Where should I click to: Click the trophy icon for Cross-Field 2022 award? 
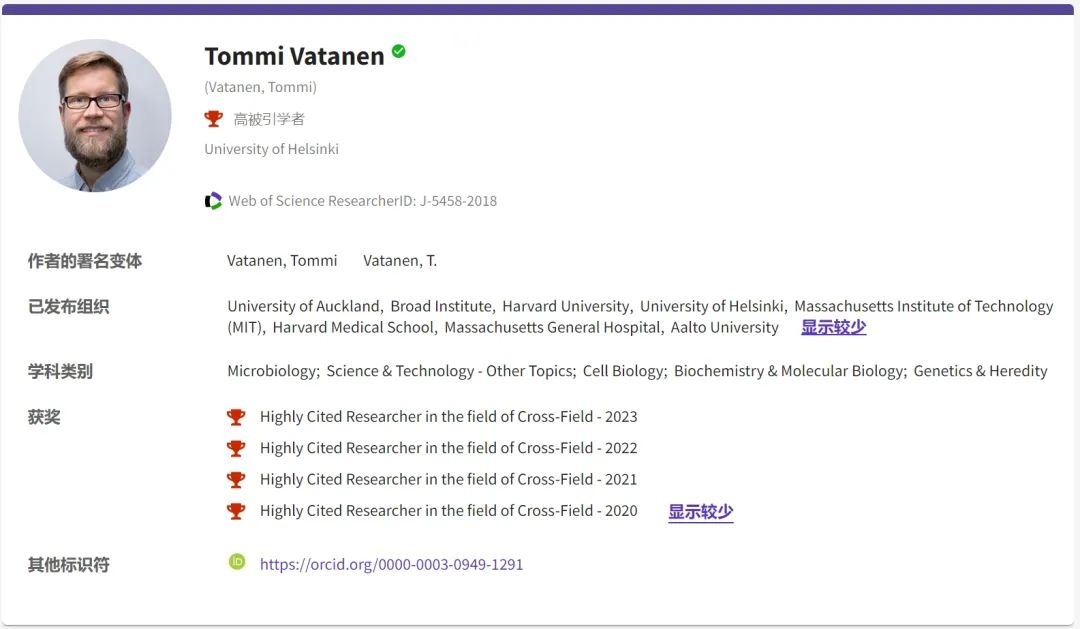point(236,448)
